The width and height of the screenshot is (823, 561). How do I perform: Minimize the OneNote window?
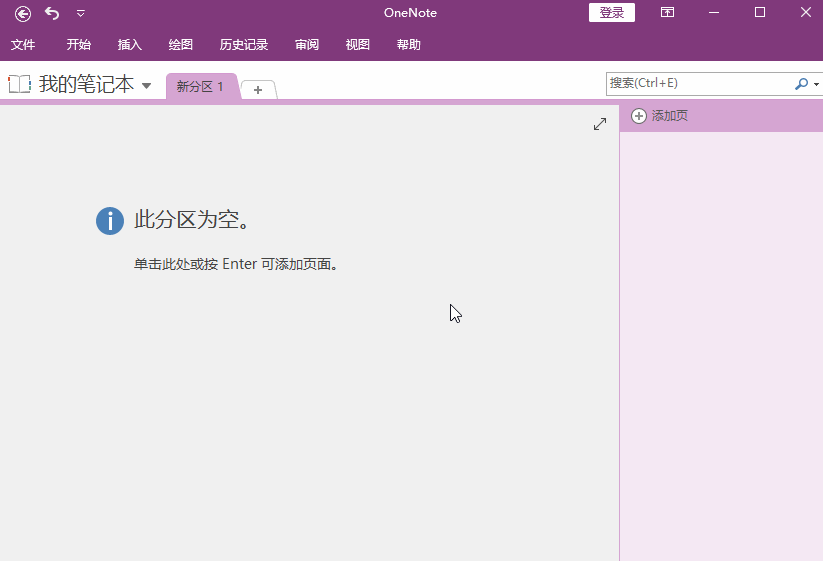click(714, 13)
